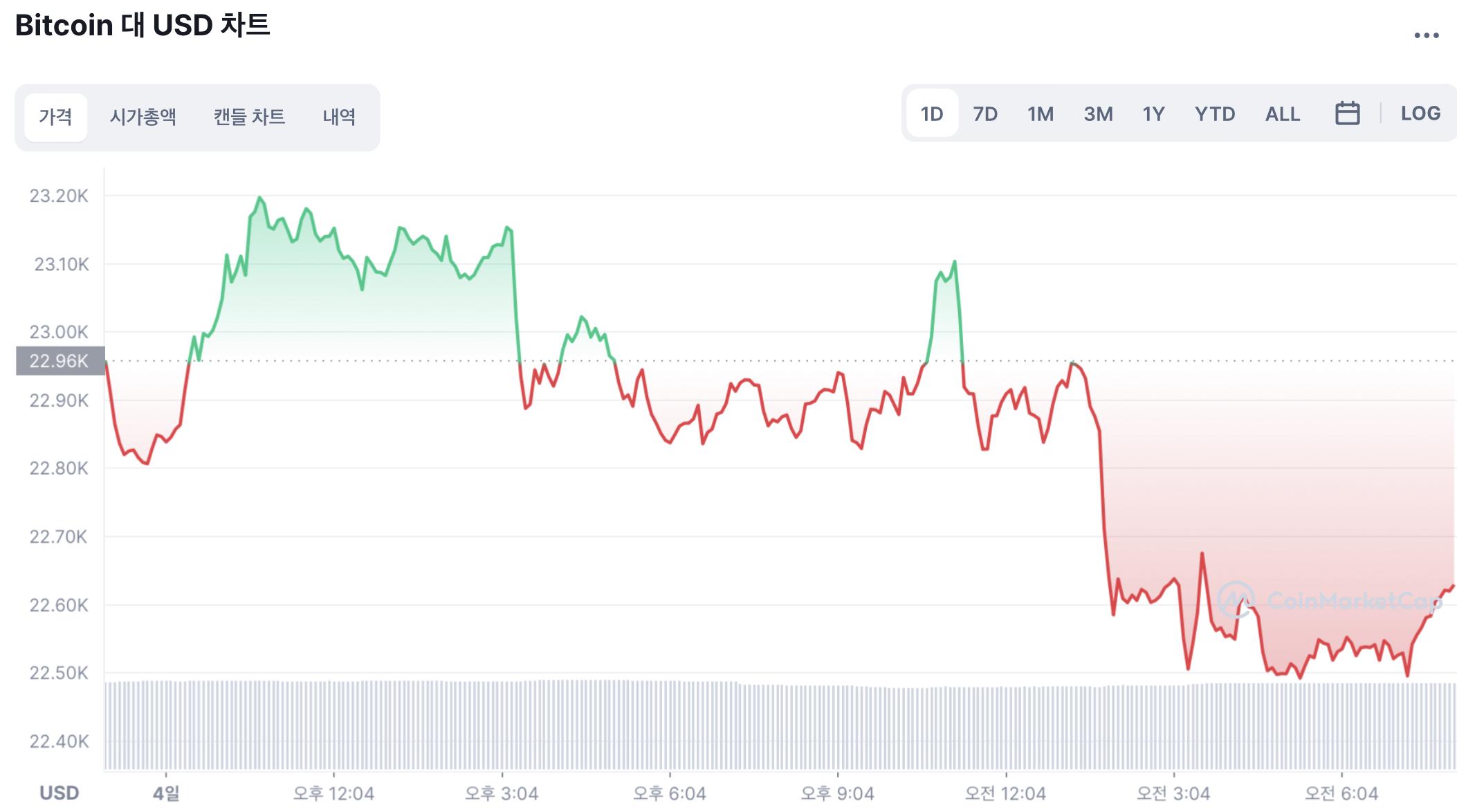
Task: Show the 1Y price history
Action: (1153, 114)
